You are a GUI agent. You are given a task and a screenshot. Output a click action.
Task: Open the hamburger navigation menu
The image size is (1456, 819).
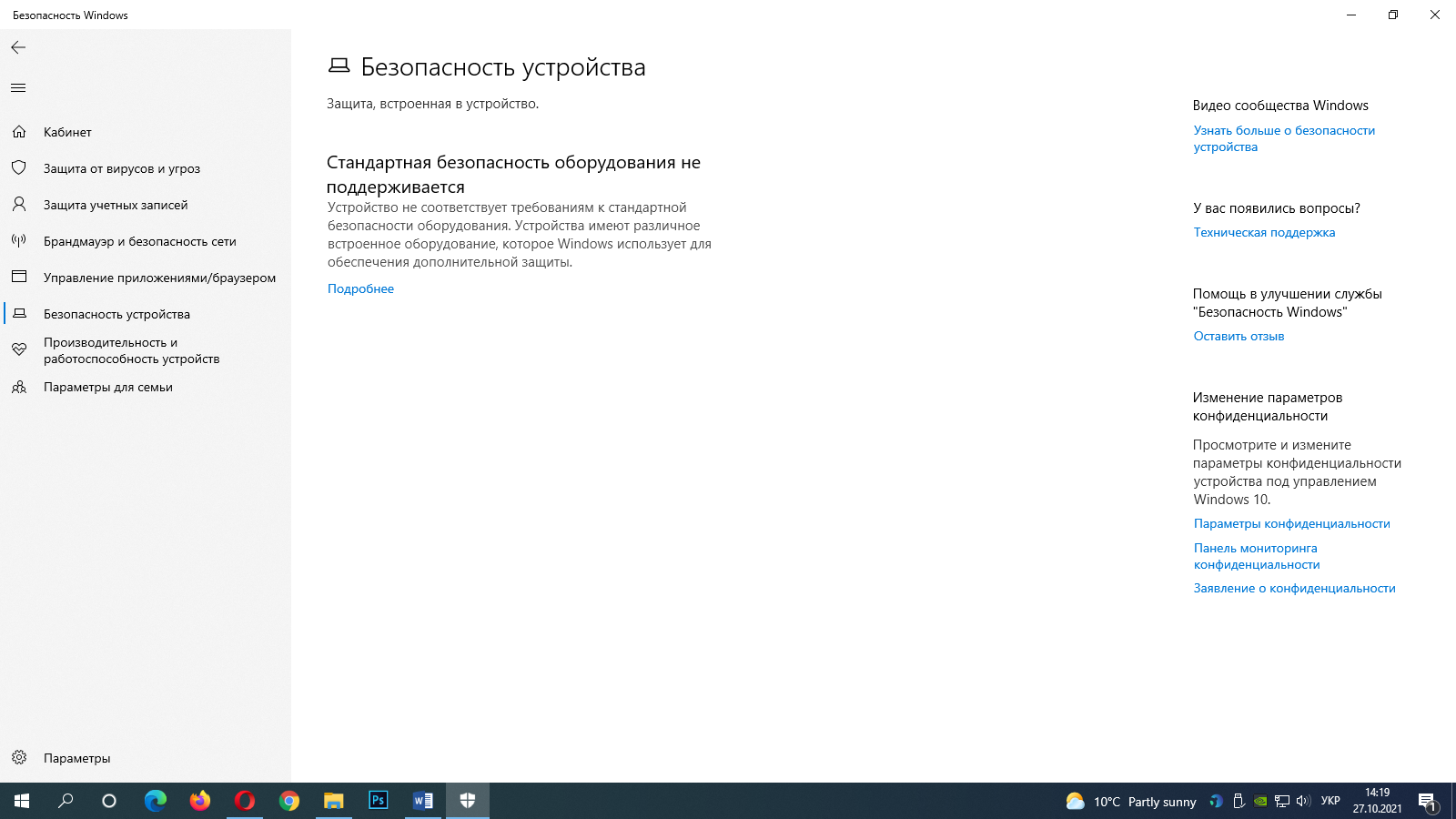[18, 88]
